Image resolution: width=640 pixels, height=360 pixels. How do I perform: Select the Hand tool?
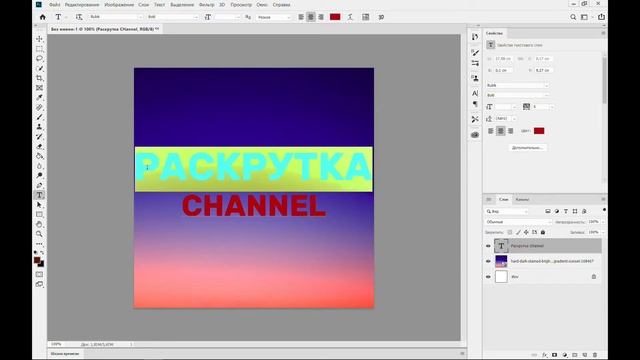(39, 224)
